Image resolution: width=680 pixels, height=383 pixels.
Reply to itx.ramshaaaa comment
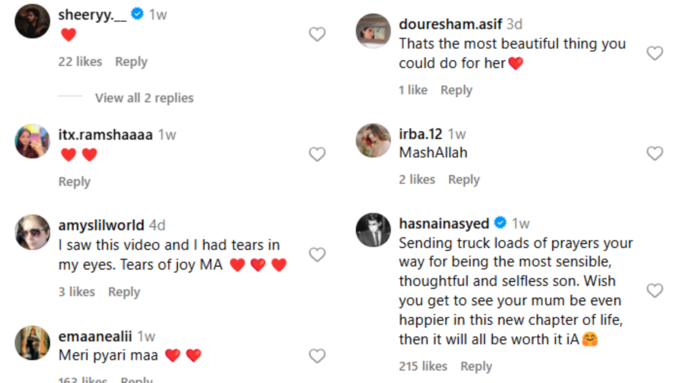click(75, 182)
